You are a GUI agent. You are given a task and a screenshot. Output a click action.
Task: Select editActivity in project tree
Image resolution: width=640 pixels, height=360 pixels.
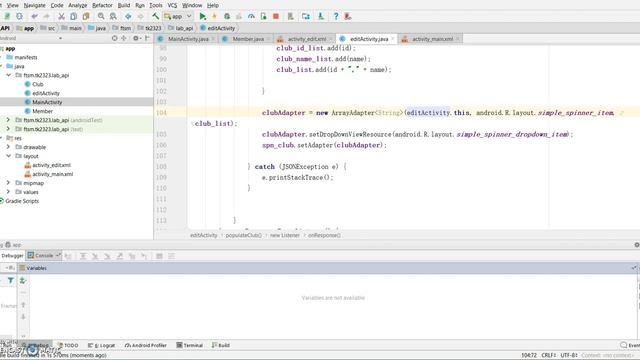[46, 93]
